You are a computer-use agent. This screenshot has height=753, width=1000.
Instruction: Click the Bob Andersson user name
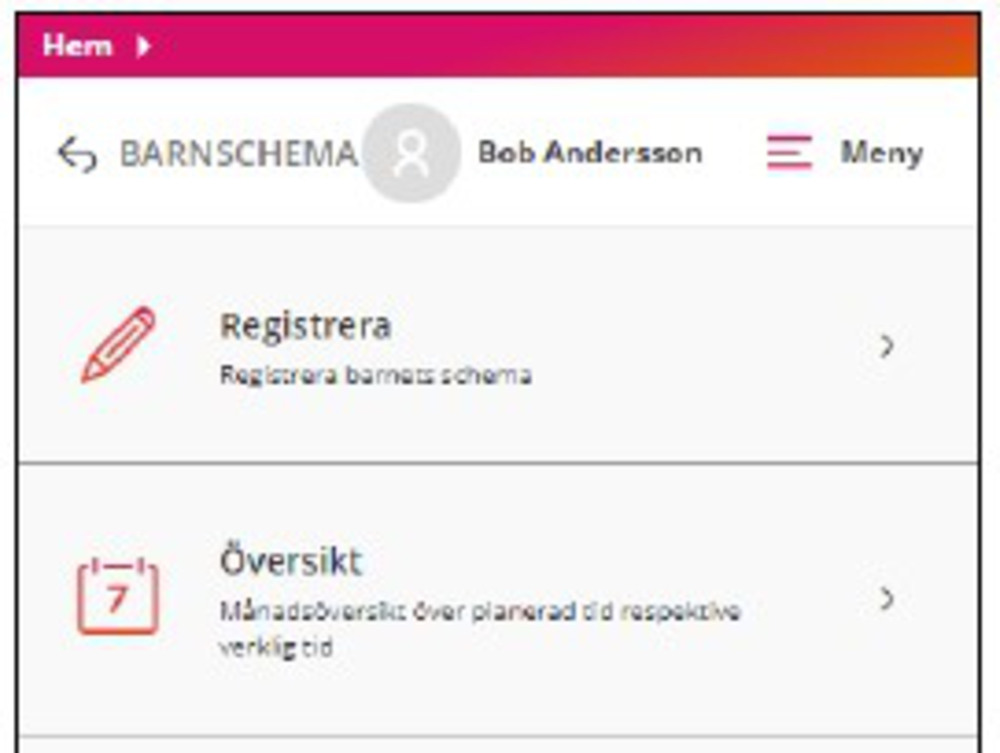tap(590, 153)
